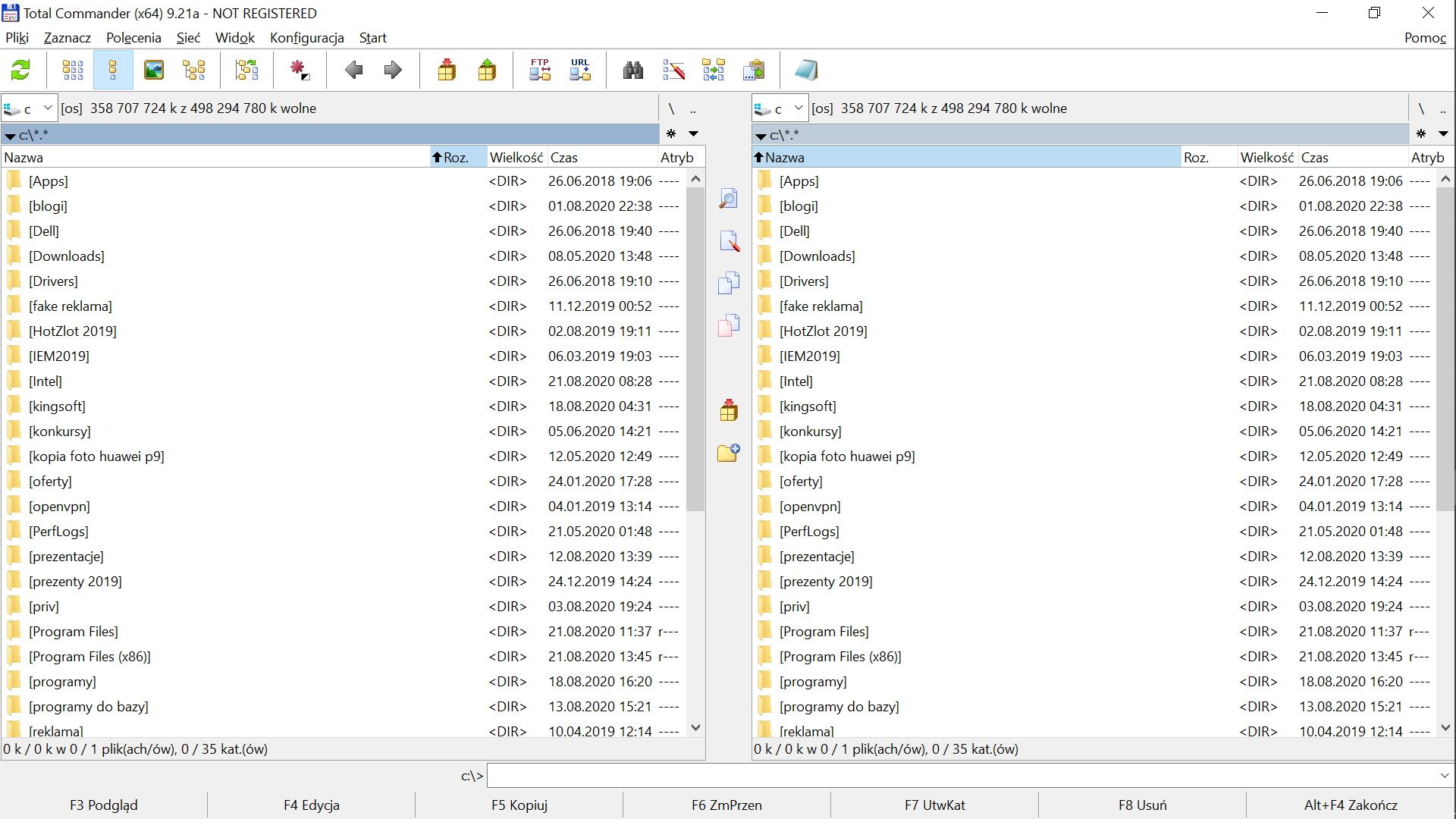The width and height of the screenshot is (1456, 819).
Task: Go forward with the right arrow icon
Action: 393,71
